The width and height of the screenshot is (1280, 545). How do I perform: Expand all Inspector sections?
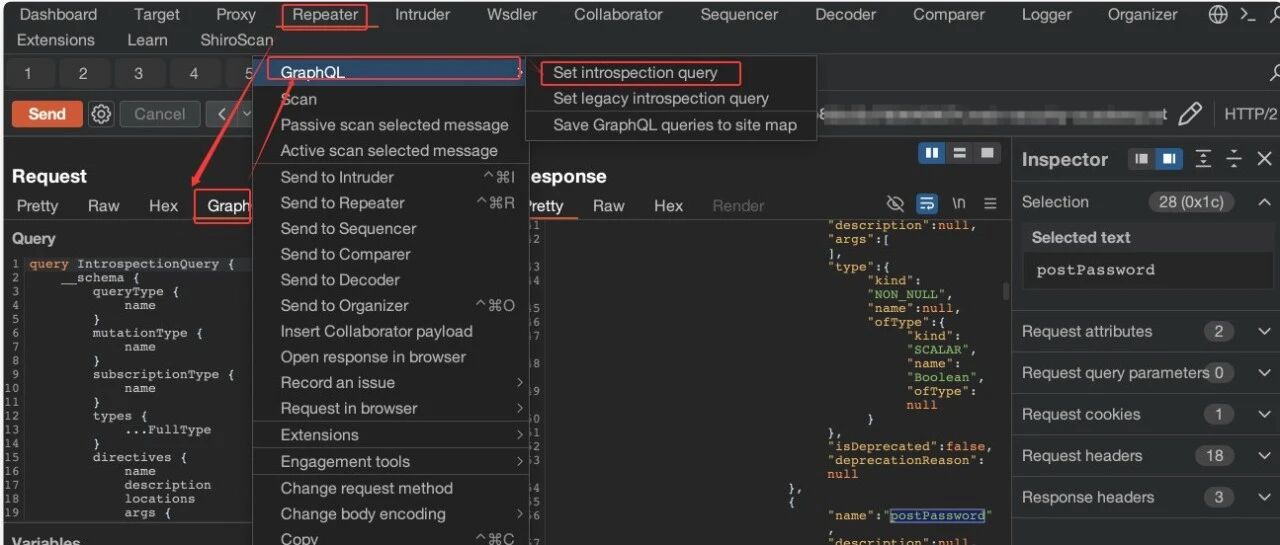point(1203,159)
